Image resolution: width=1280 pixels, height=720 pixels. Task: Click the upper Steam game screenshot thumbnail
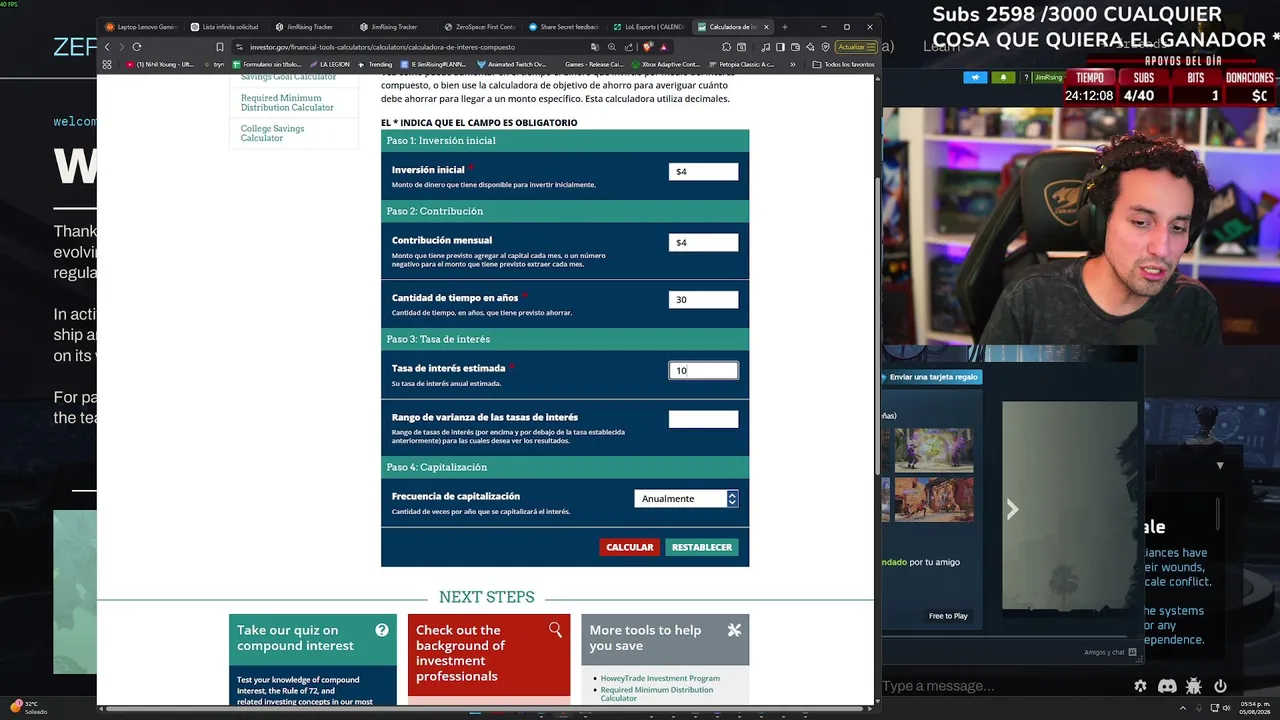click(934, 449)
